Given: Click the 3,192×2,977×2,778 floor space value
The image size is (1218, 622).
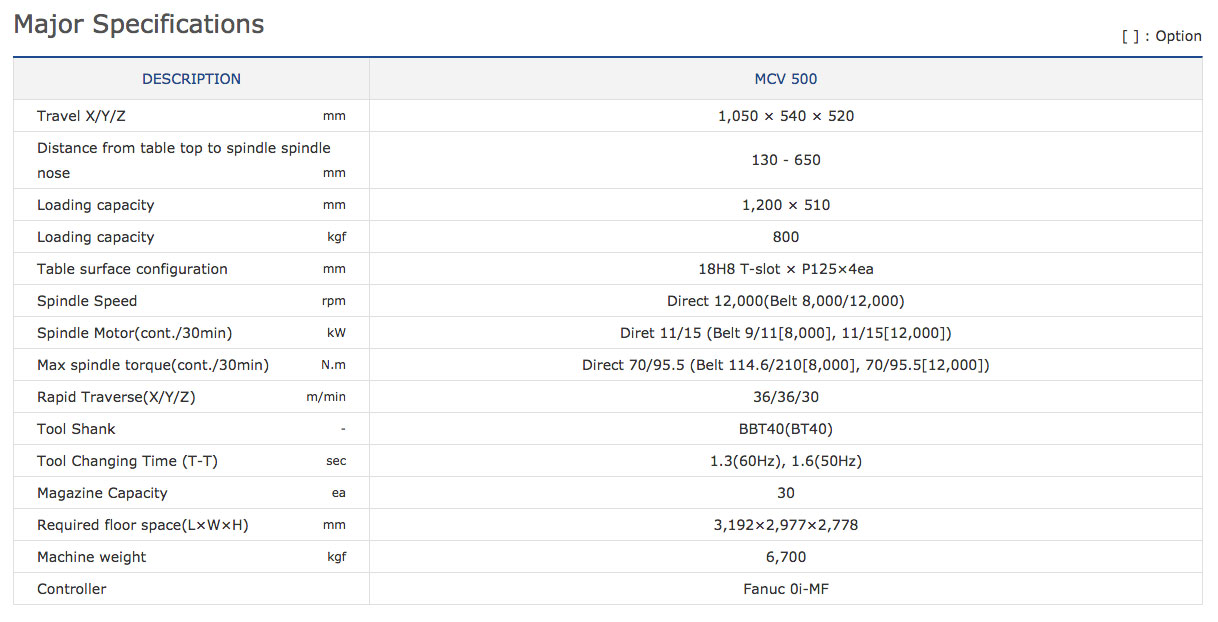Looking at the screenshot, I should [x=785, y=525].
